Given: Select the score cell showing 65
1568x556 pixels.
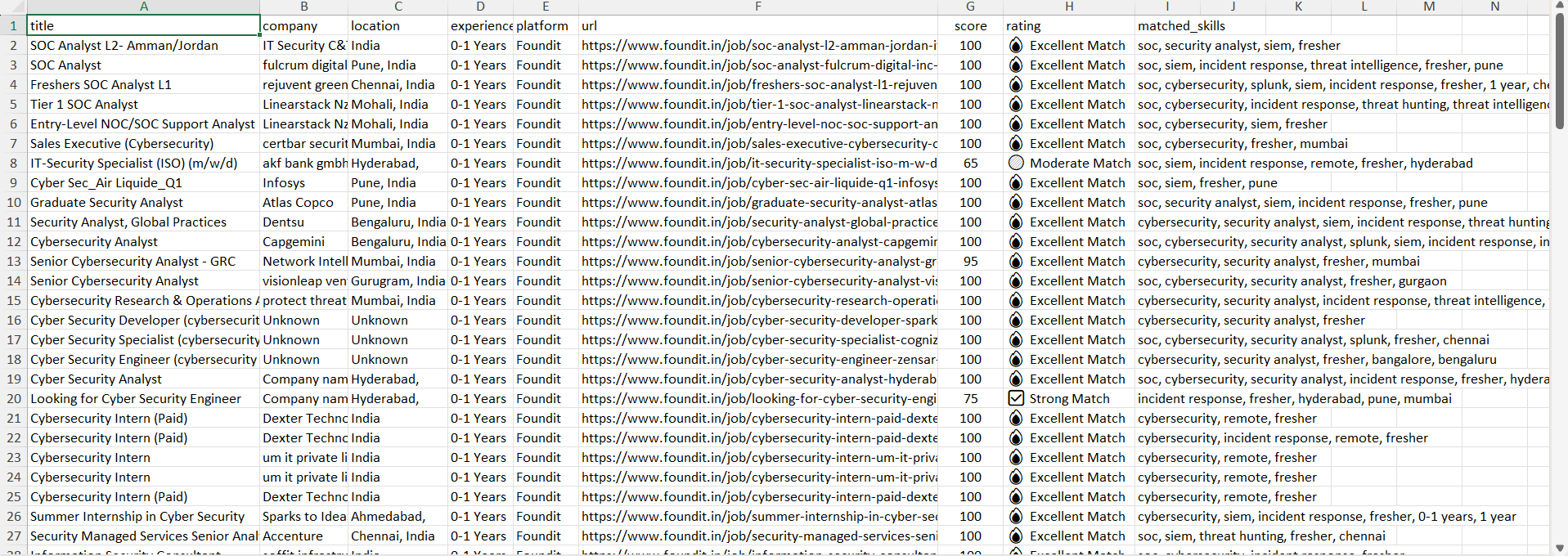Looking at the screenshot, I should click(970, 164).
